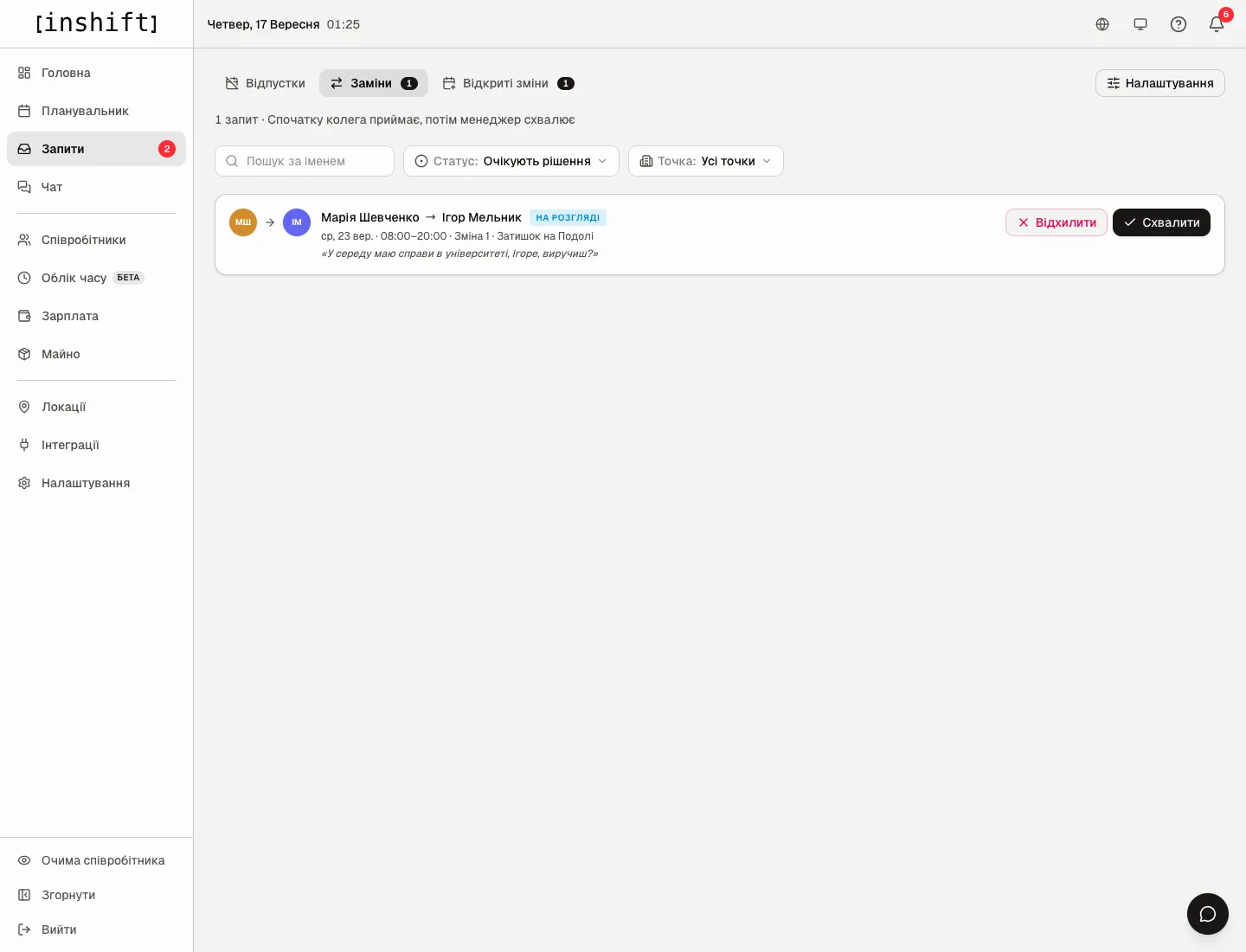Expand the Статус filter dropdown

coord(511,161)
